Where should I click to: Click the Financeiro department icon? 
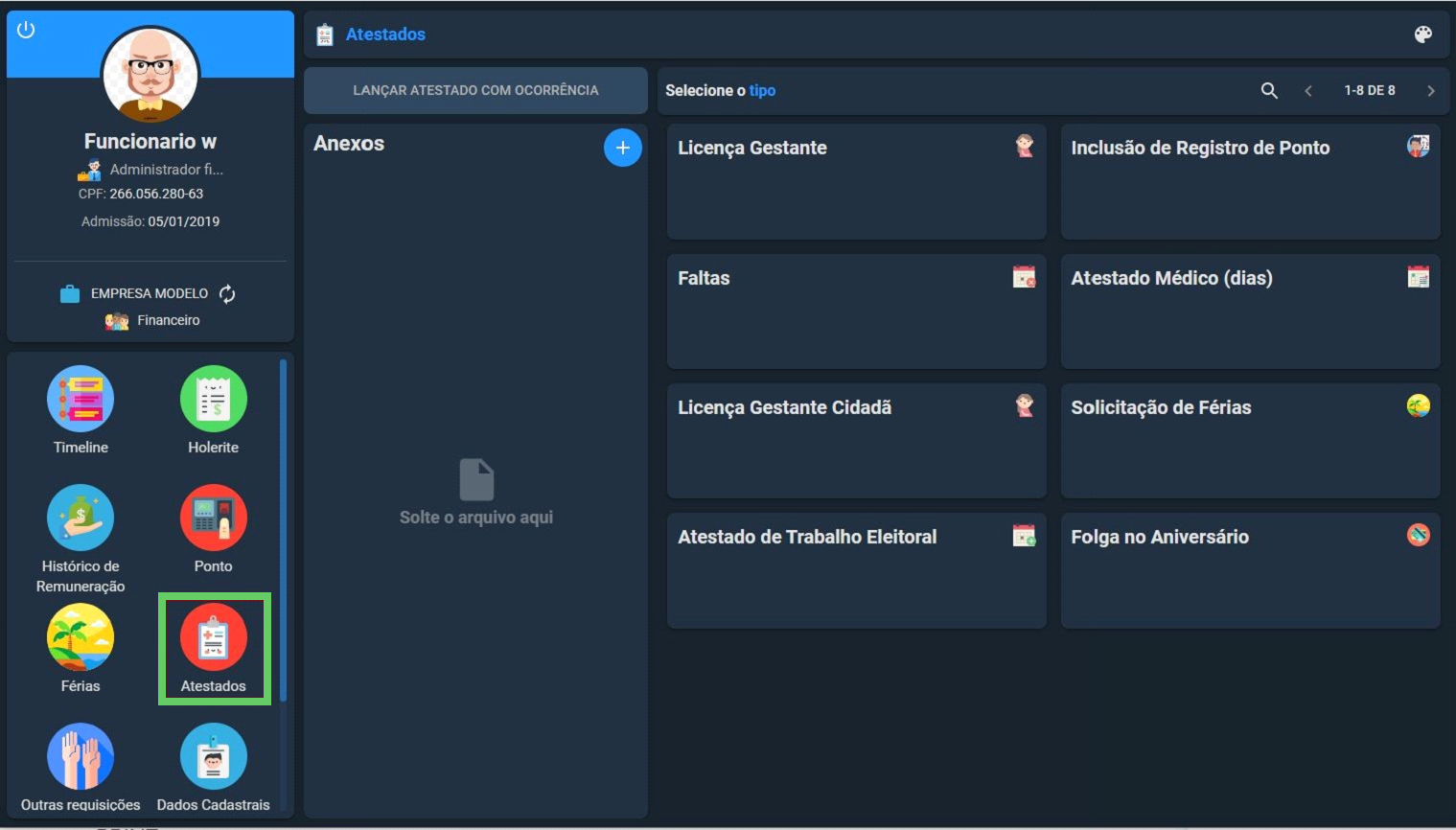pos(117,321)
